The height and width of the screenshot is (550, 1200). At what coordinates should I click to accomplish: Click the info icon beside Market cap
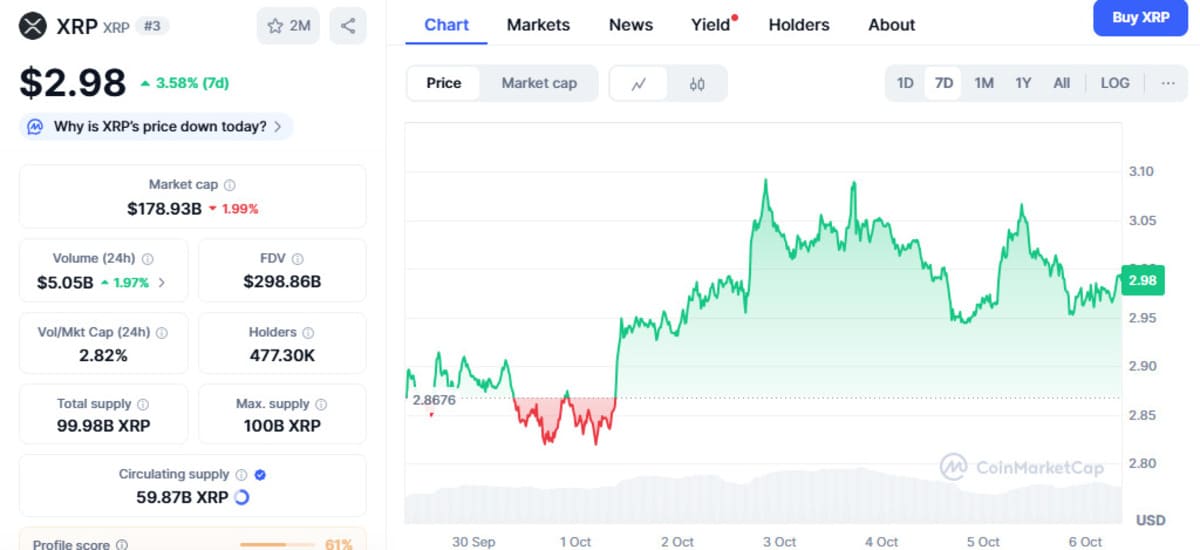pos(230,185)
